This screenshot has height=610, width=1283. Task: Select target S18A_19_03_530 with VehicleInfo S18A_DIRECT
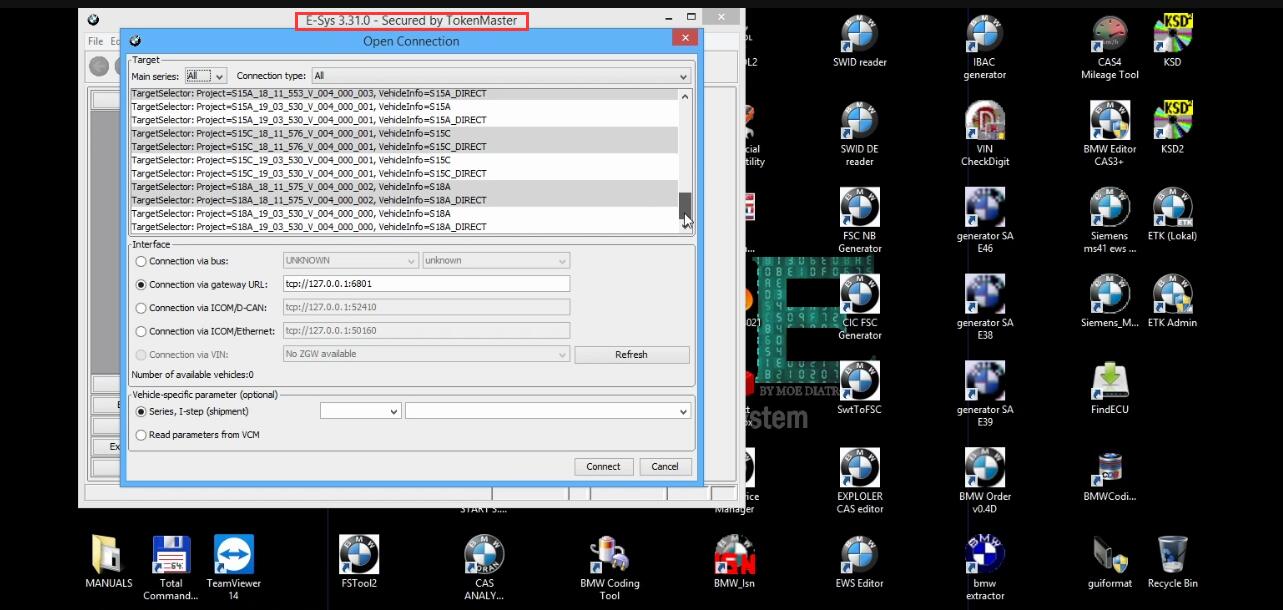[x=404, y=226]
